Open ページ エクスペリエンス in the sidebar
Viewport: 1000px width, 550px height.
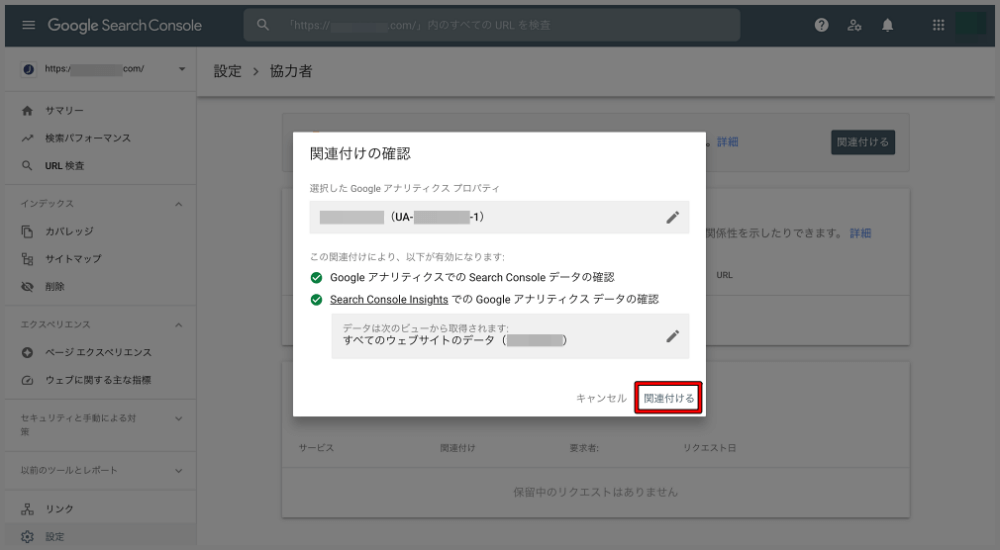(x=98, y=352)
